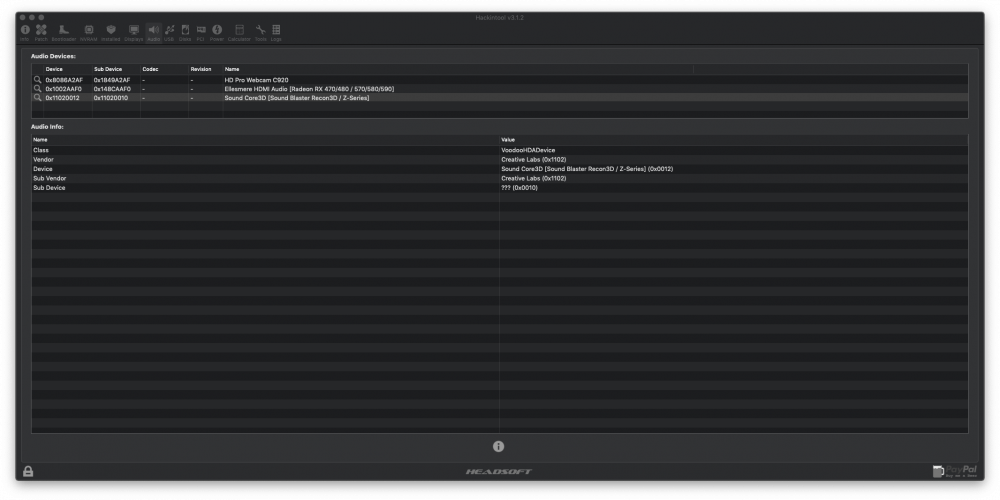
Task: Select the HD Pro Webcam C920 row
Action: [500, 80]
